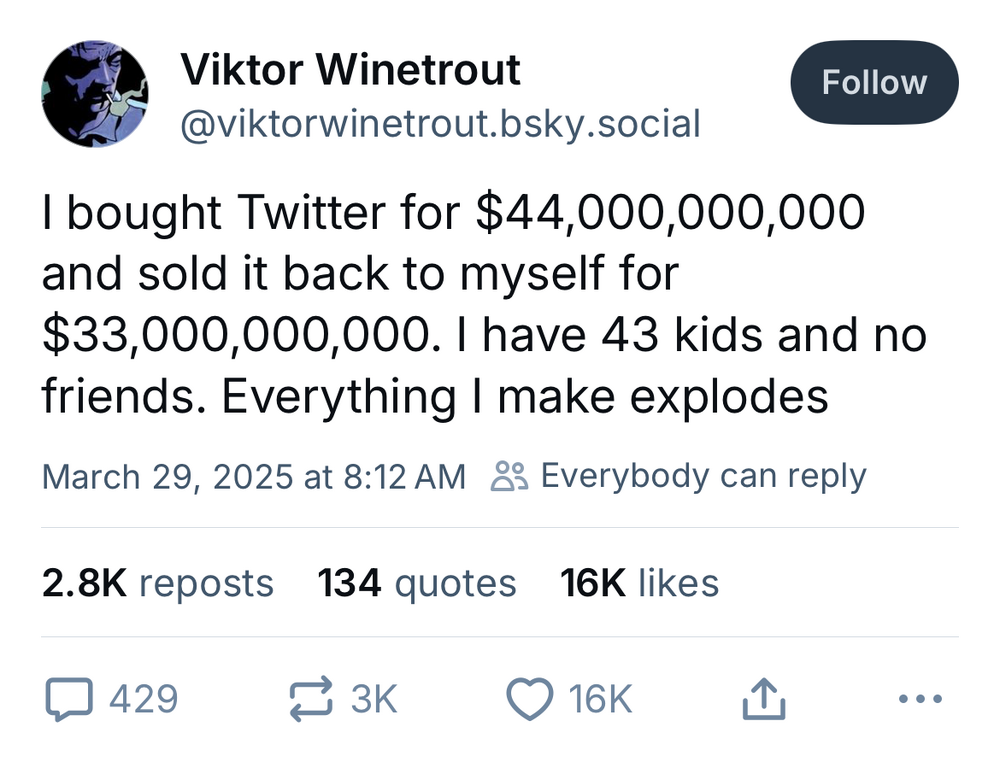Click the $33,000,000,000 amount in the post

(x=238, y=336)
